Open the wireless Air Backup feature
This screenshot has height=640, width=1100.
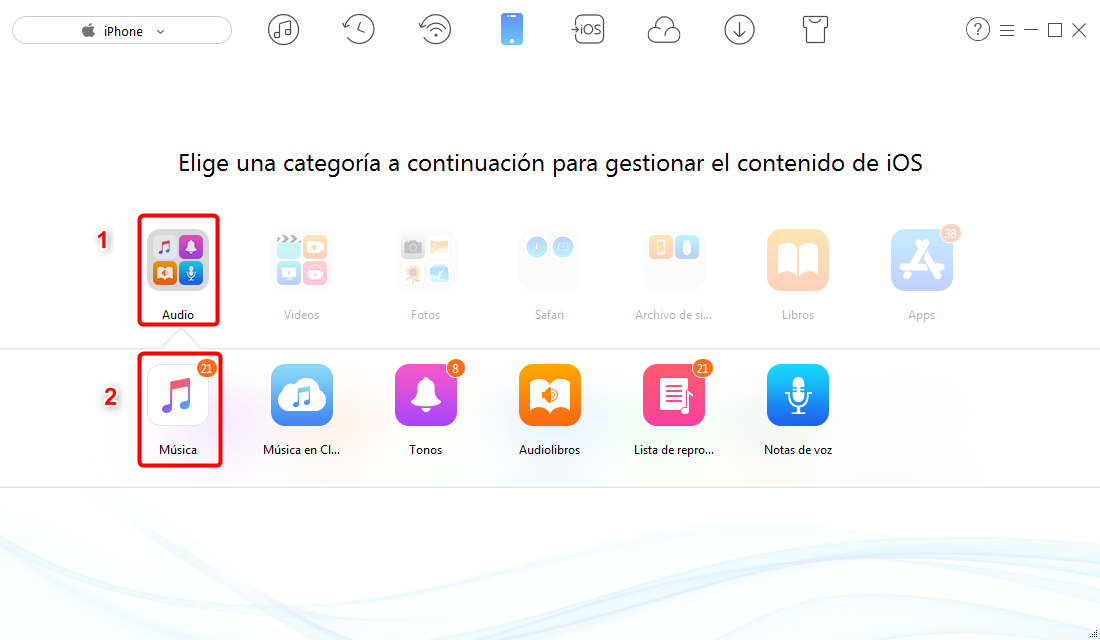coord(435,29)
